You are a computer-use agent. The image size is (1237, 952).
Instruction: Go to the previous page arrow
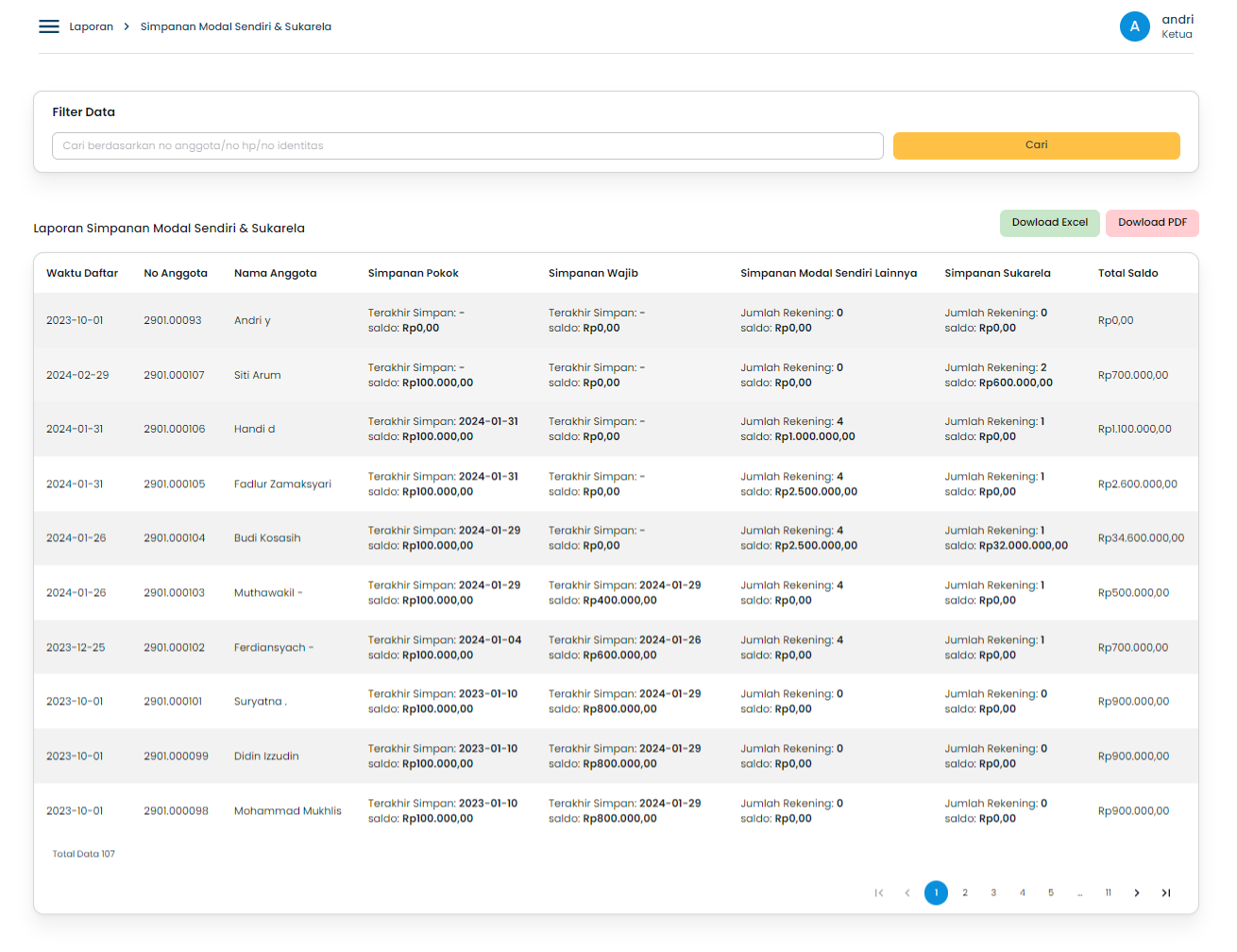(907, 892)
